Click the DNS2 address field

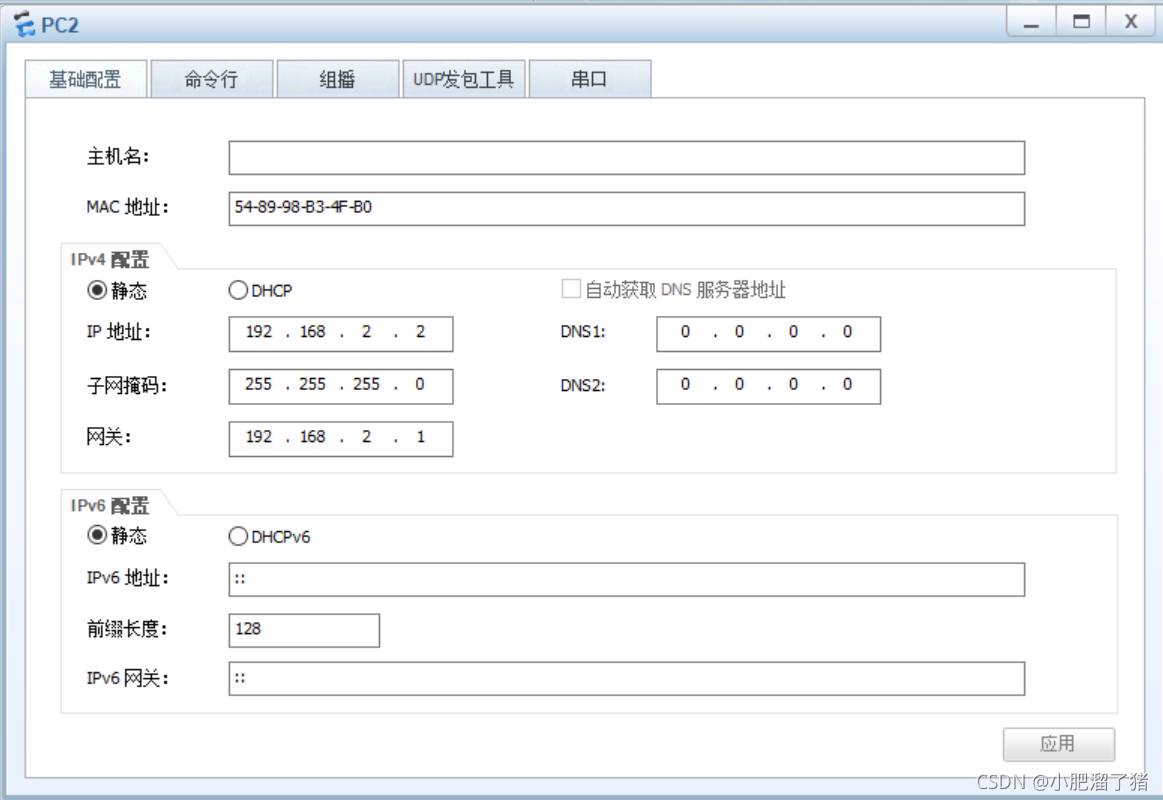click(768, 386)
